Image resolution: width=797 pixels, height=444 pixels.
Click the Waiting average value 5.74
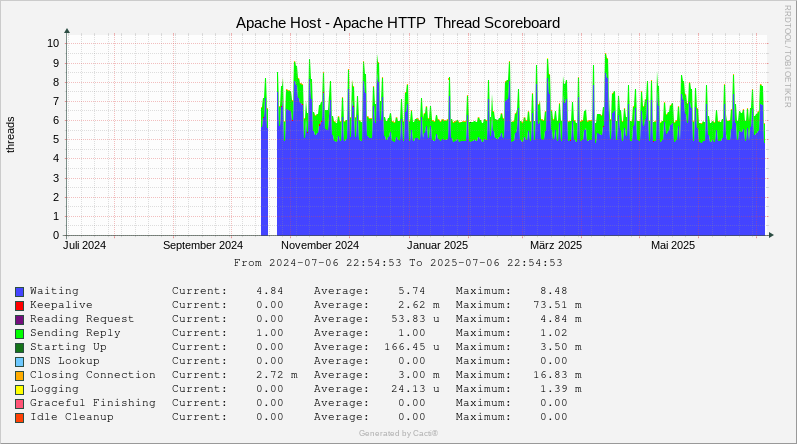(x=412, y=291)
